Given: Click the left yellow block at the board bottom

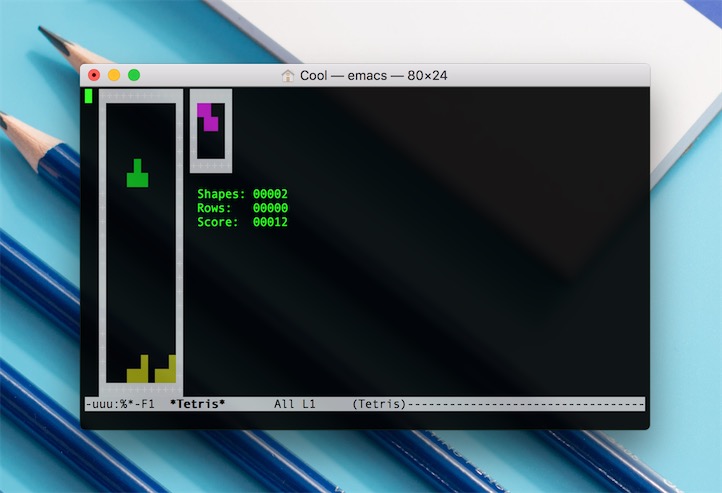Looking at the screenshot, I should pos(137,369).
